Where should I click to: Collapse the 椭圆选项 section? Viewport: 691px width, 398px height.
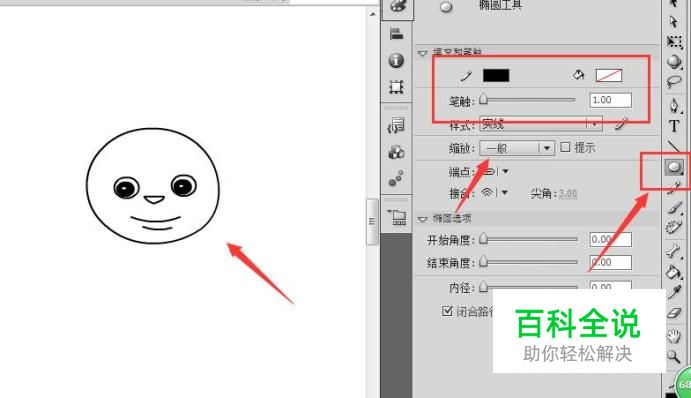(x=423, y=219)
